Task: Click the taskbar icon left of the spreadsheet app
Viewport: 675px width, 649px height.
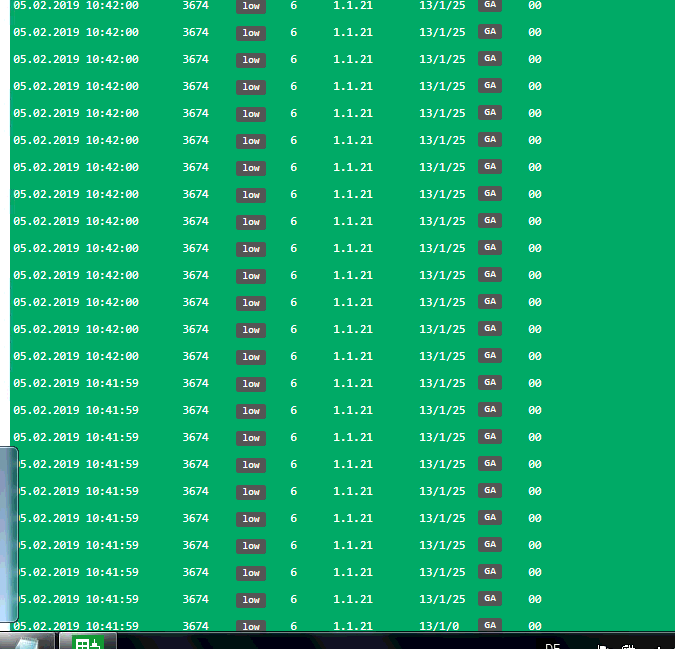Action: pos(27,642)
